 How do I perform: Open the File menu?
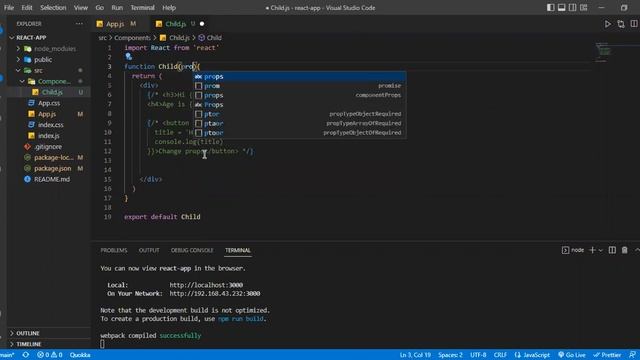[9, 7]
